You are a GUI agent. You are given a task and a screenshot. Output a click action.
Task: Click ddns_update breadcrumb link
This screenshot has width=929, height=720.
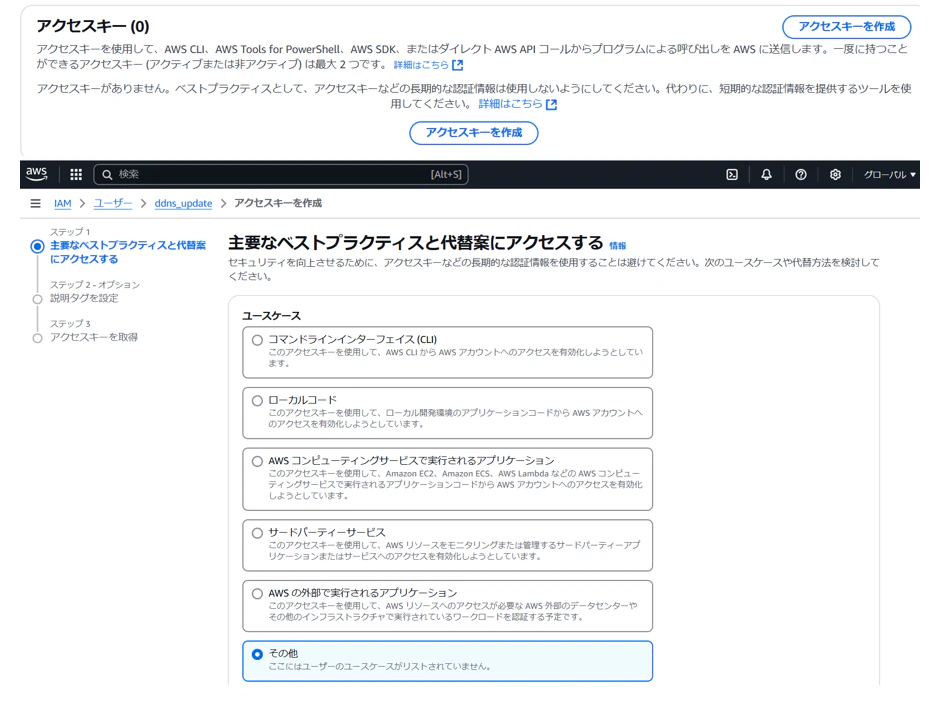click(183, 203)
